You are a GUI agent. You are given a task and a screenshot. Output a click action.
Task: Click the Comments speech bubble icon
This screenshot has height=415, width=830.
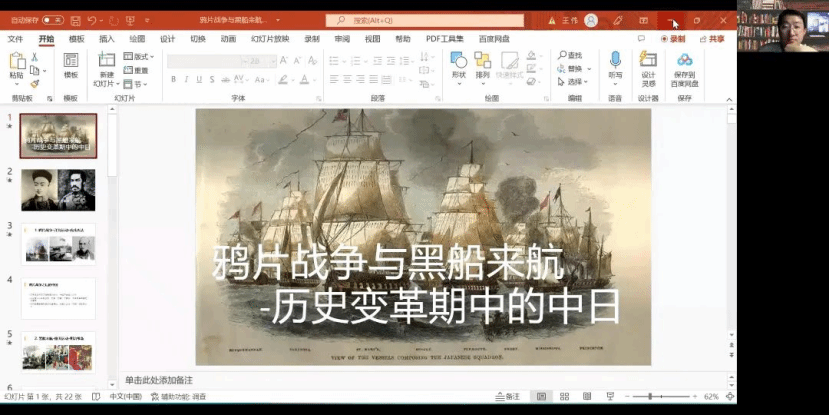tap(641, 39)
